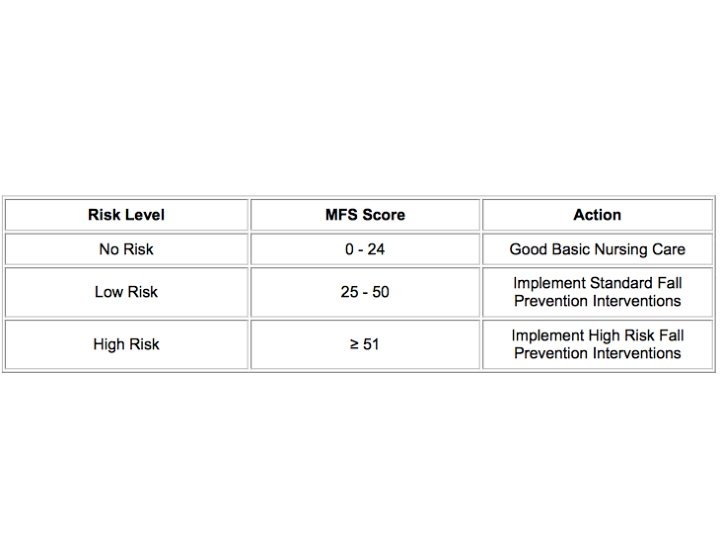Select the greater-than-or-equal symbol
Image resolution: width=720 pixels, height=540 pixels.
354,344
